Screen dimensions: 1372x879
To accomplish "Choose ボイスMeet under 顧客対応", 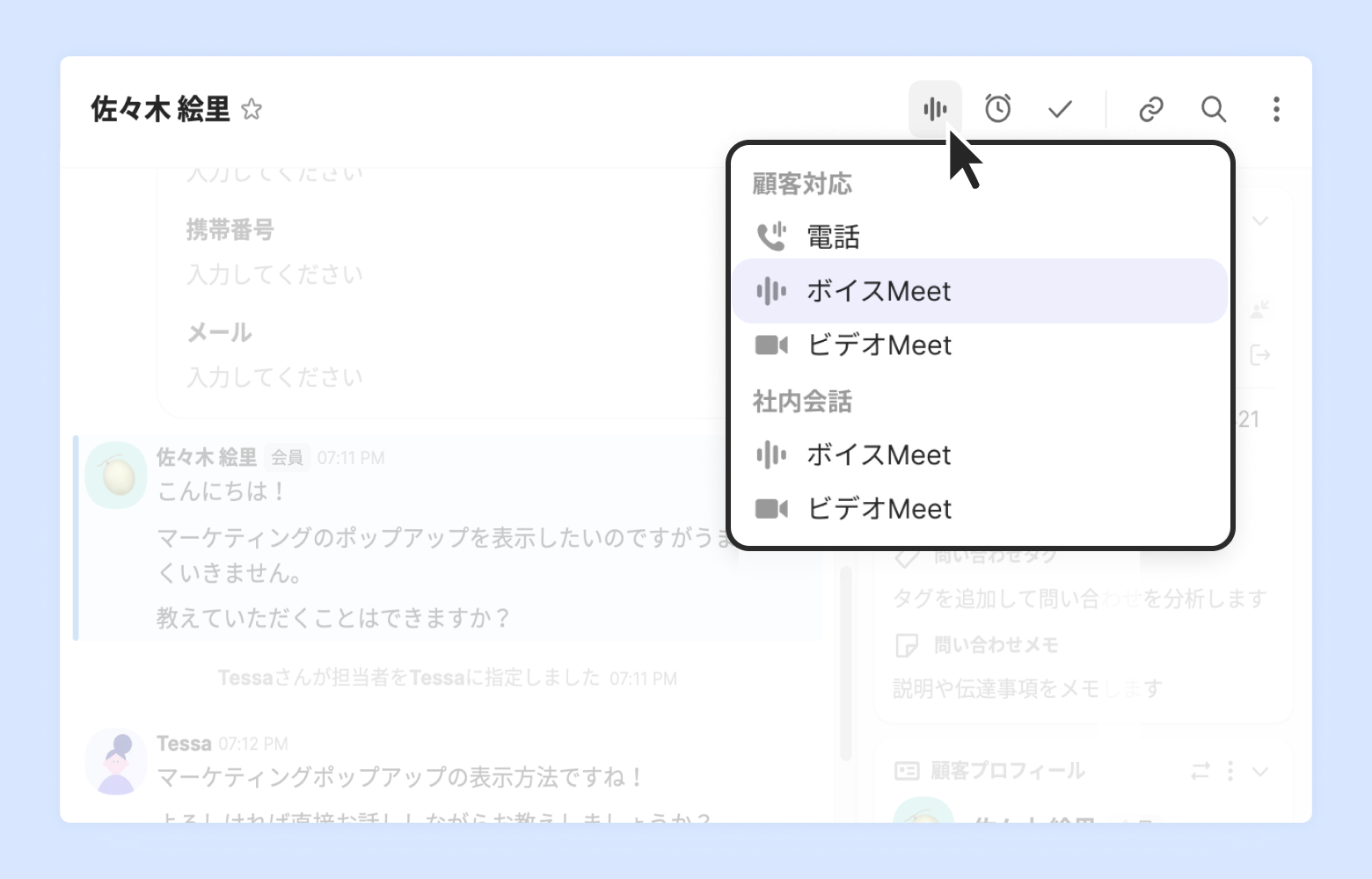I will click(x=879, y=291).
